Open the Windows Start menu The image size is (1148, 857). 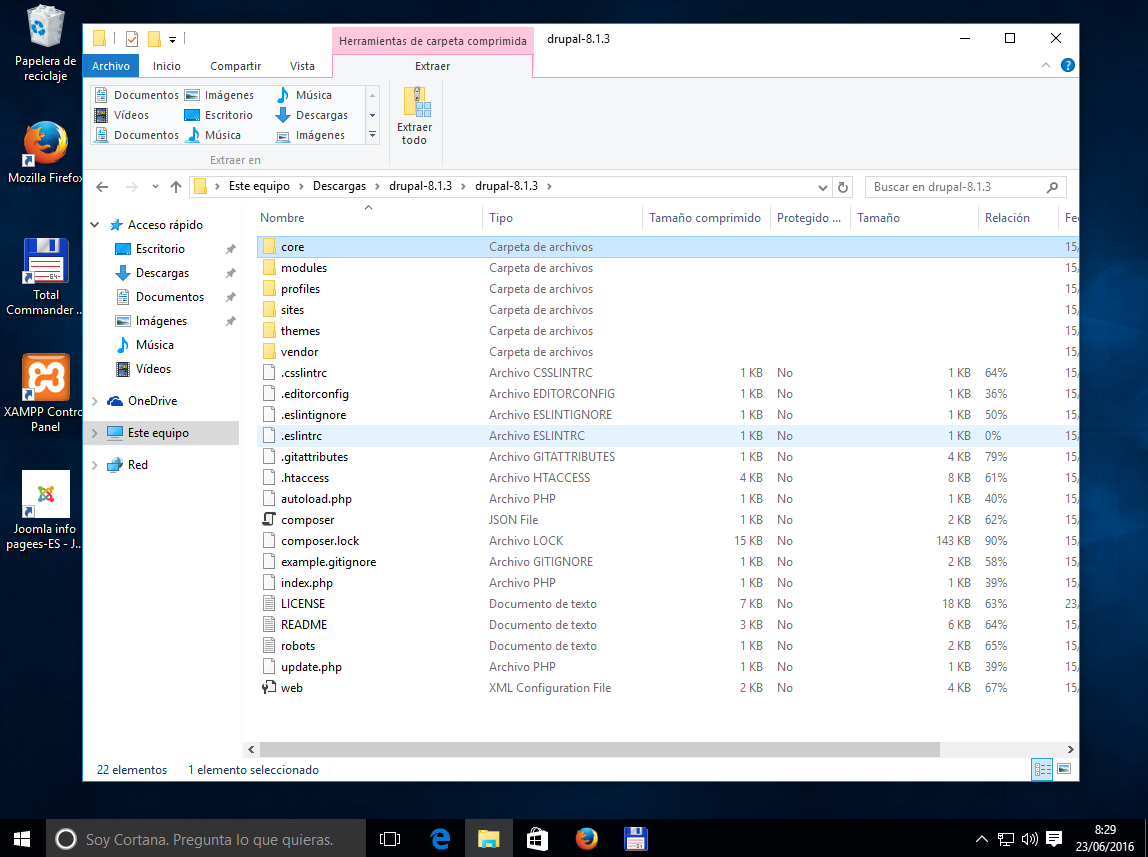click(22, 839)
